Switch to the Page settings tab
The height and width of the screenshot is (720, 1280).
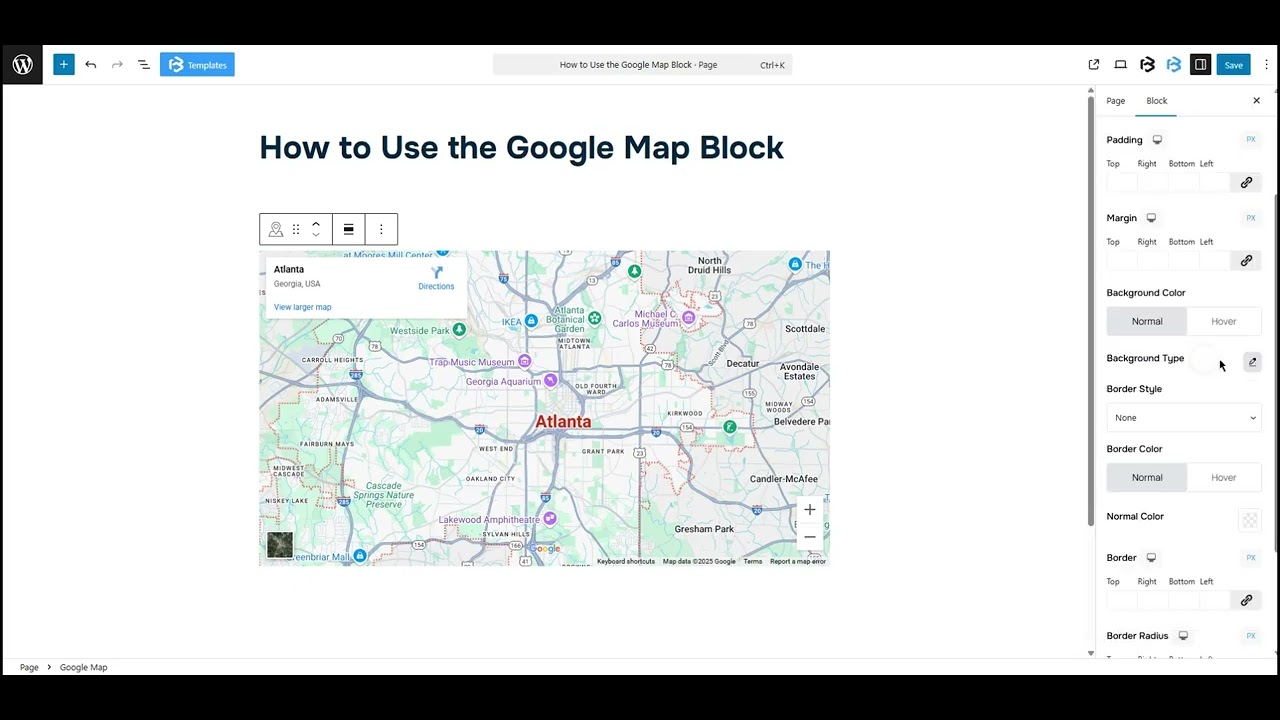(1115, 100)
